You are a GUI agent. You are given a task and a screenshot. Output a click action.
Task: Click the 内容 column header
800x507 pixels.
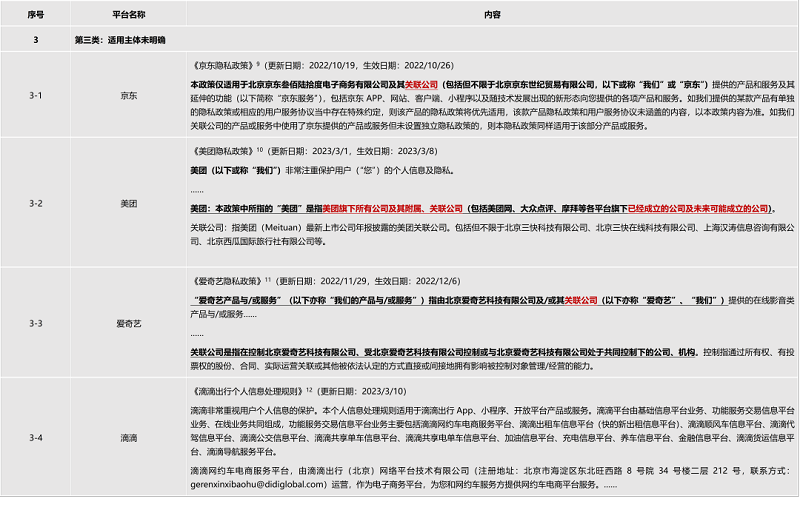[492, 15]
